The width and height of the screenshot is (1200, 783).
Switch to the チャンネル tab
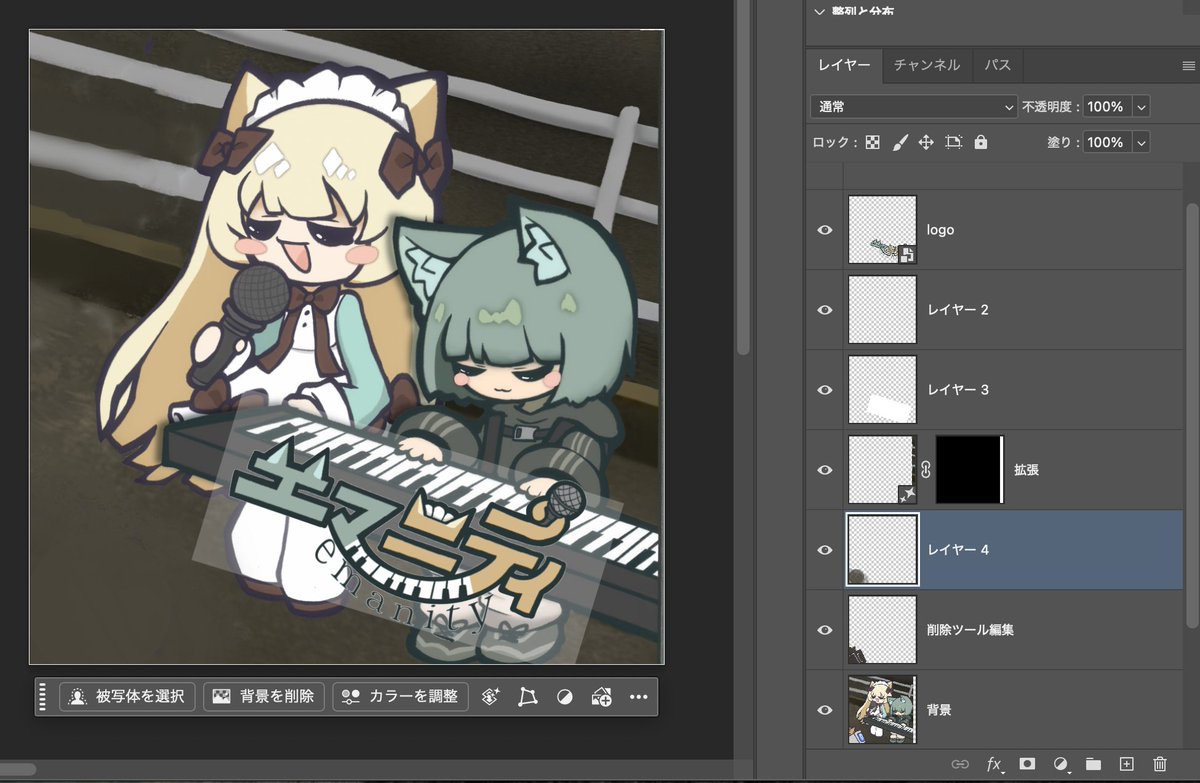[928, 65]
